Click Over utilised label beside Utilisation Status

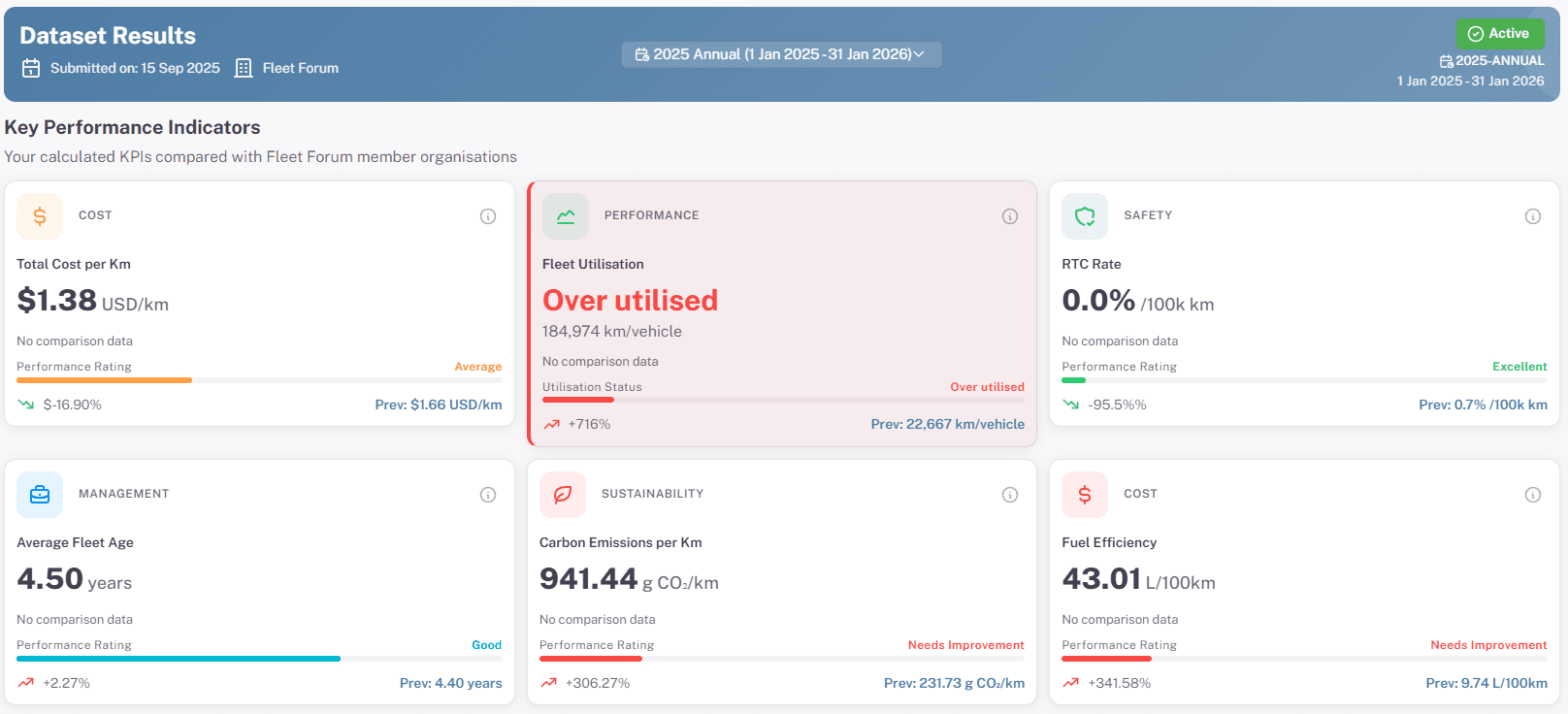[987, 387]
